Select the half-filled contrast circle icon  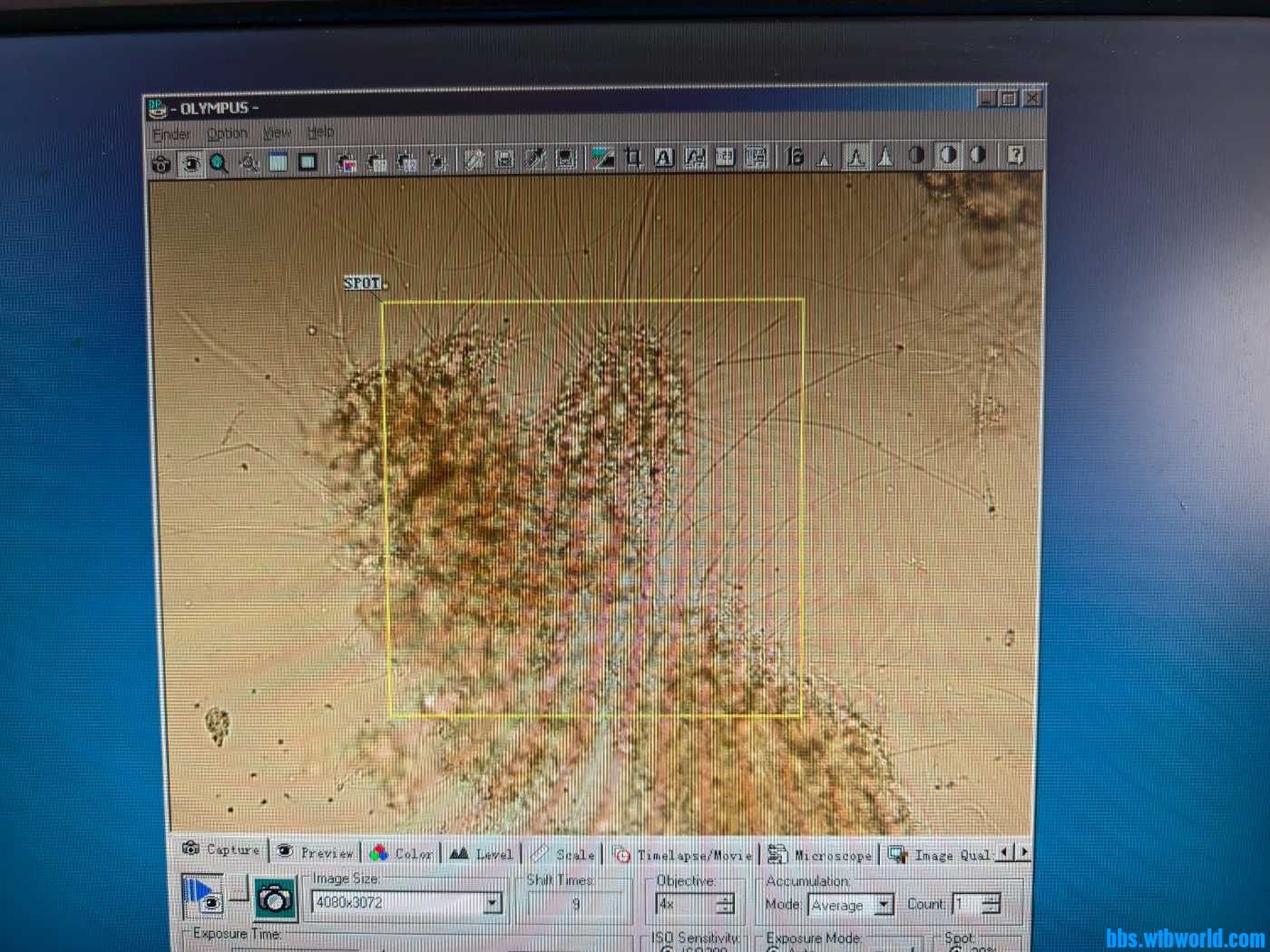(x=916, y=155)
